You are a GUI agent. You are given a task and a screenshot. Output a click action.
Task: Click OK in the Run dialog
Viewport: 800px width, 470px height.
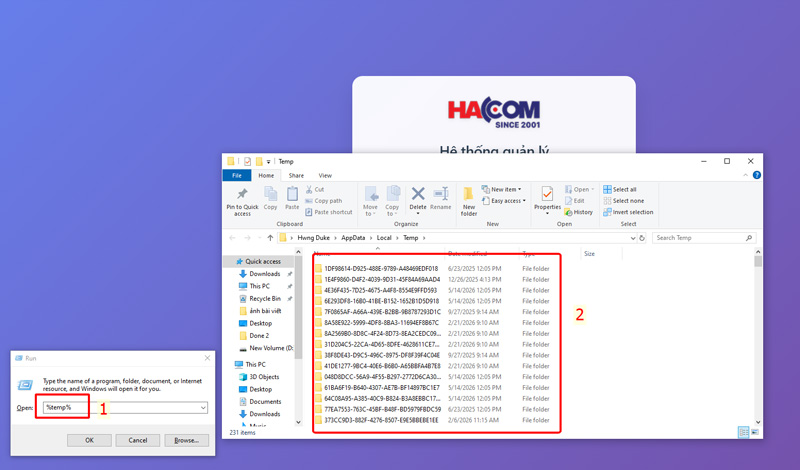click(89, 440)
